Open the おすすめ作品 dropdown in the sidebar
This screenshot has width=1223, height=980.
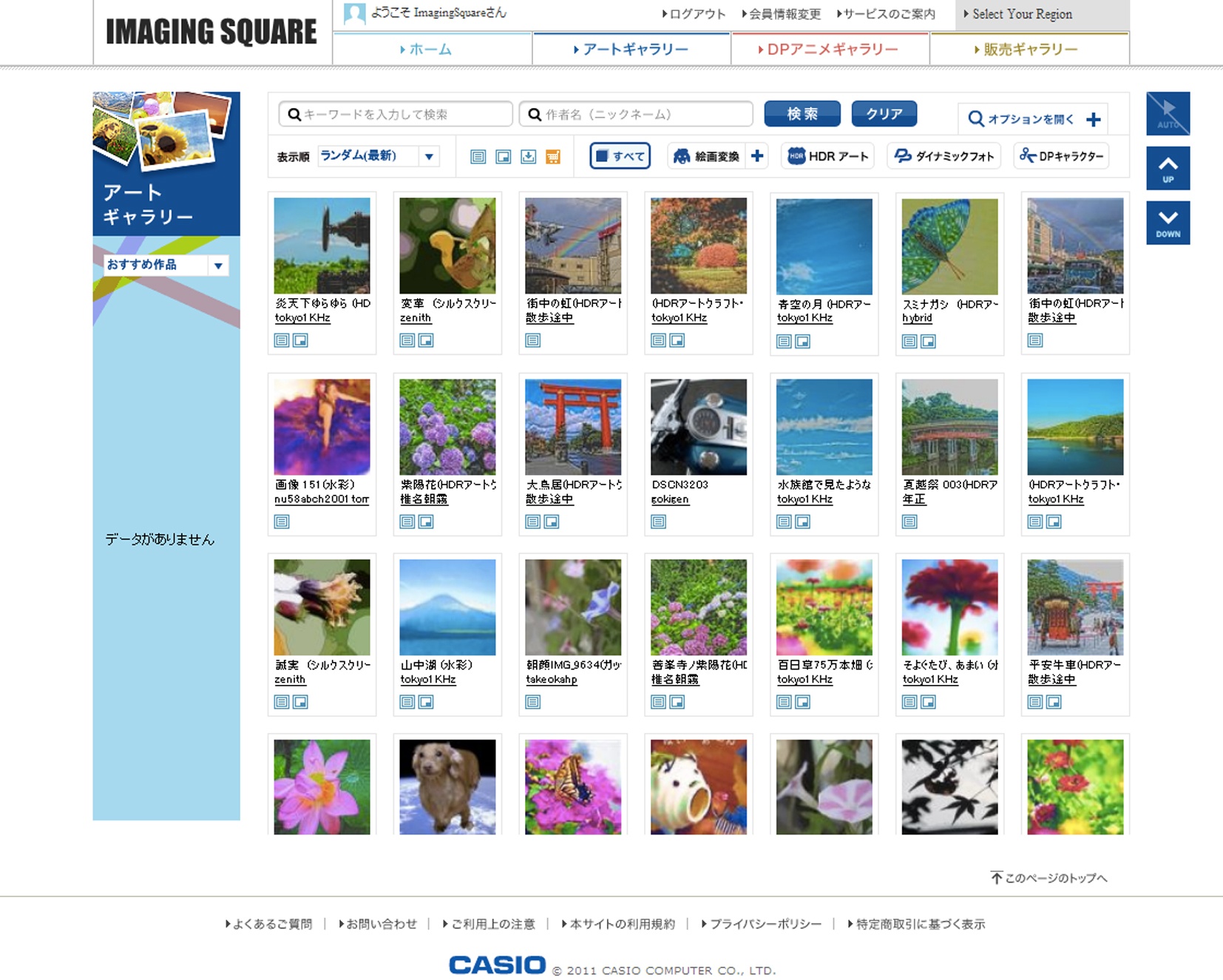tap(166, 265)
